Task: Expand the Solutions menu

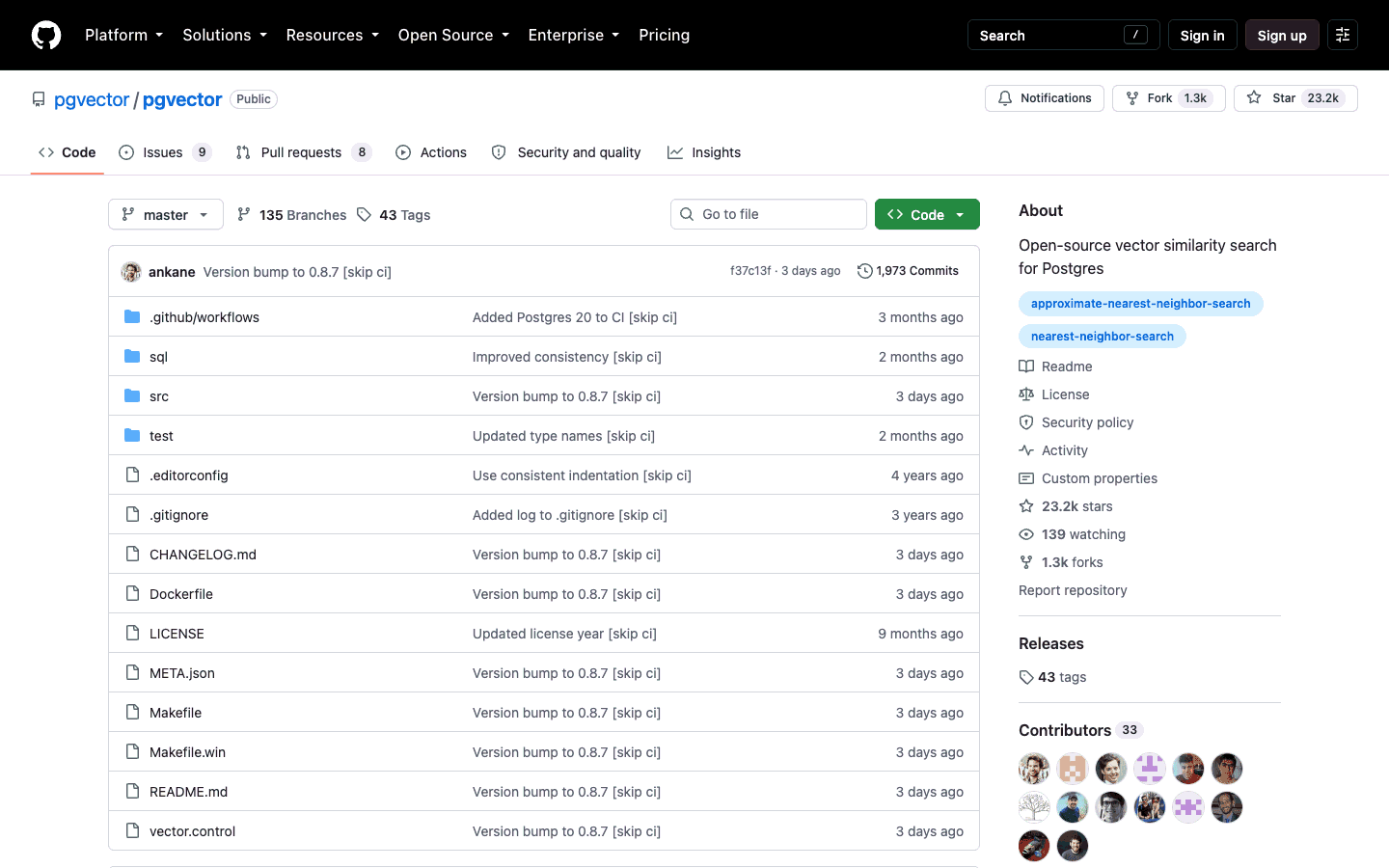Action: pos(225,35)
